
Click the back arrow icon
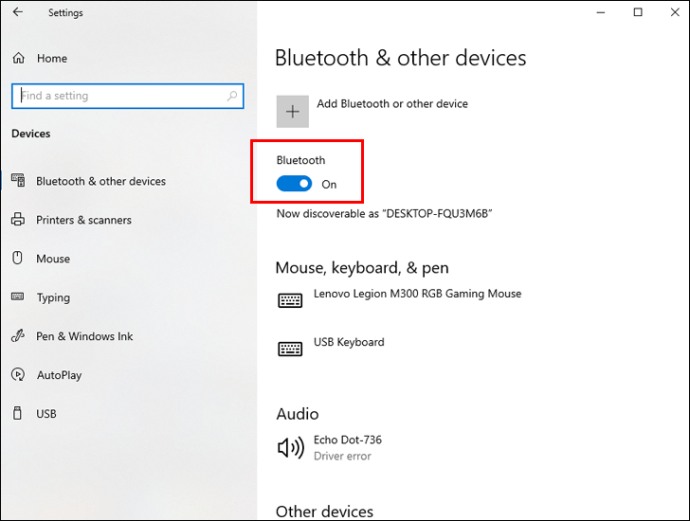click(18, 12)
